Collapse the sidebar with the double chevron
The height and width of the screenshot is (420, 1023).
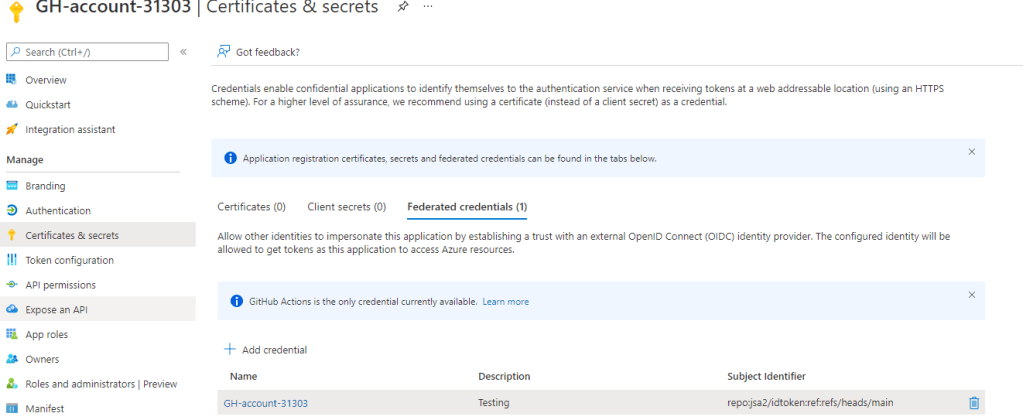pos(184,52)
